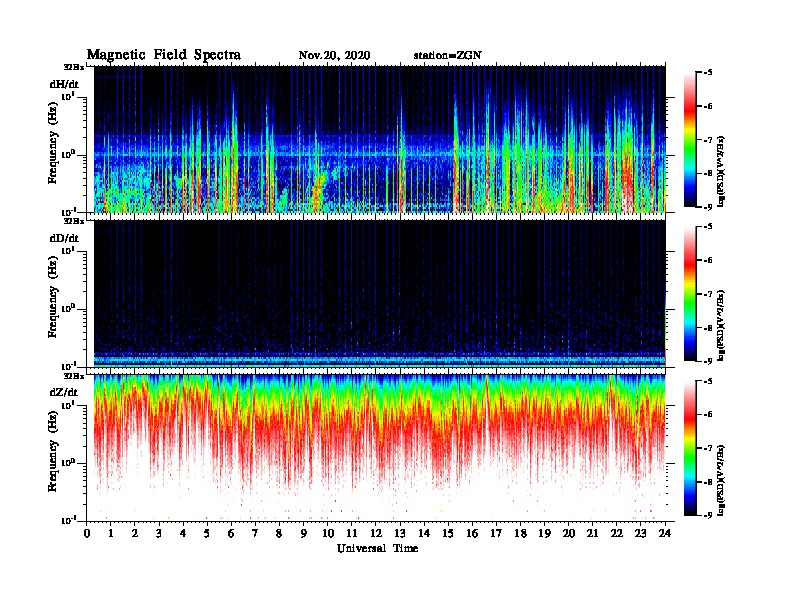
Task: Click the "-5" tick on dH/dt color scale
Action: tap(708, 72)
